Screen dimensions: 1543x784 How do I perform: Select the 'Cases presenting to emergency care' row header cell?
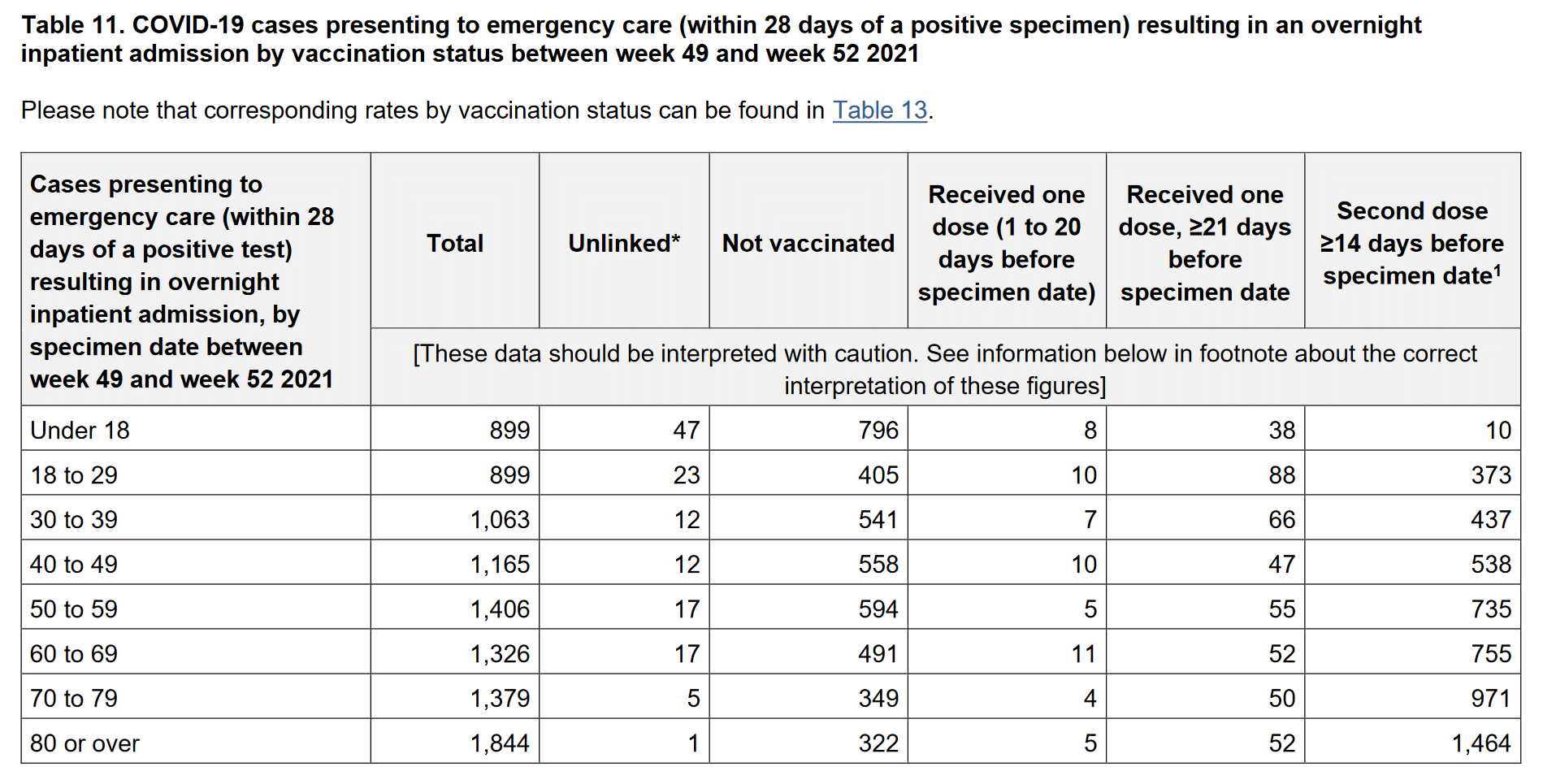click(x=182, y=281)
